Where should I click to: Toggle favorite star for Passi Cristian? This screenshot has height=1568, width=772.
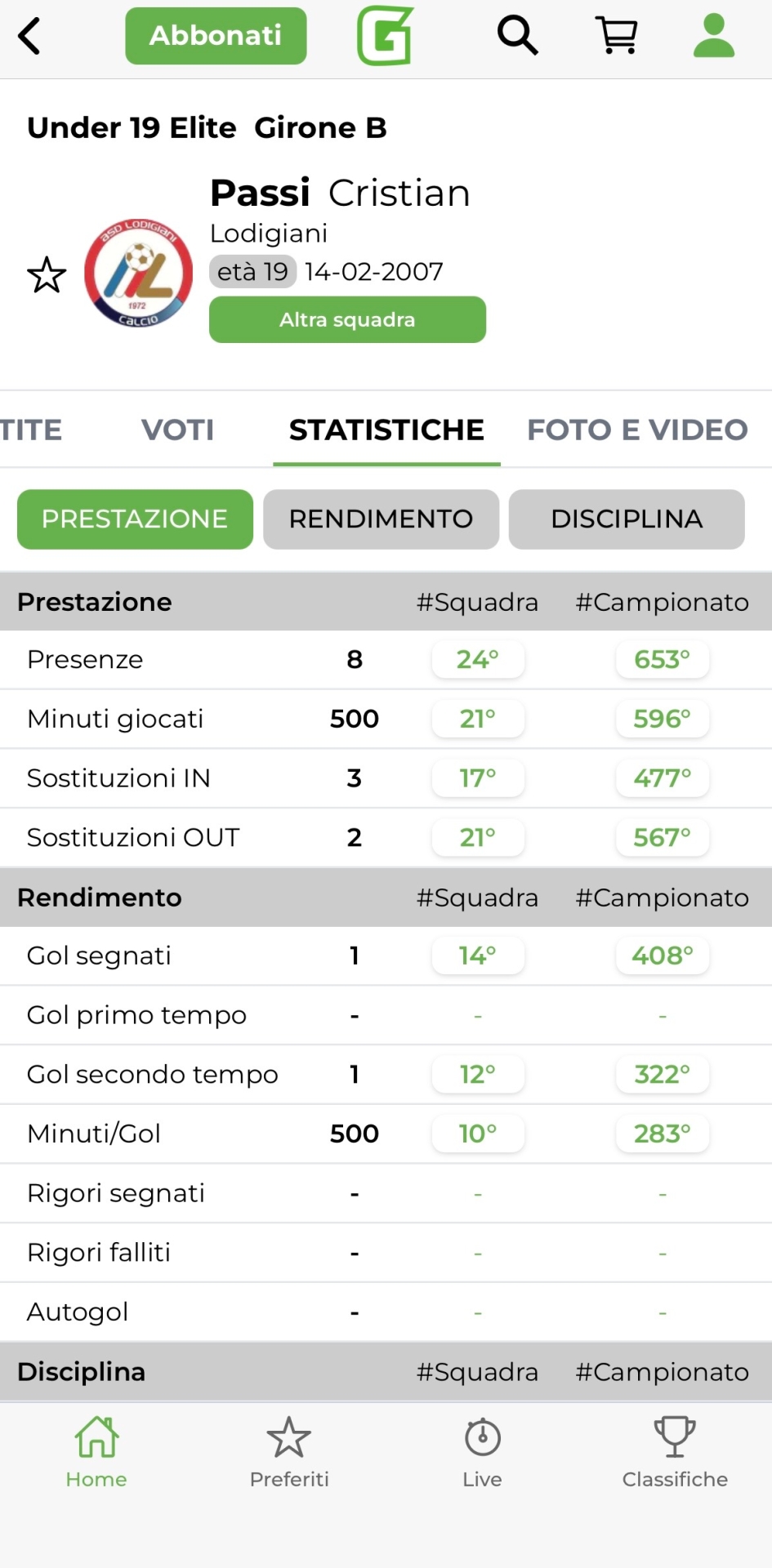tap(47, 275)
